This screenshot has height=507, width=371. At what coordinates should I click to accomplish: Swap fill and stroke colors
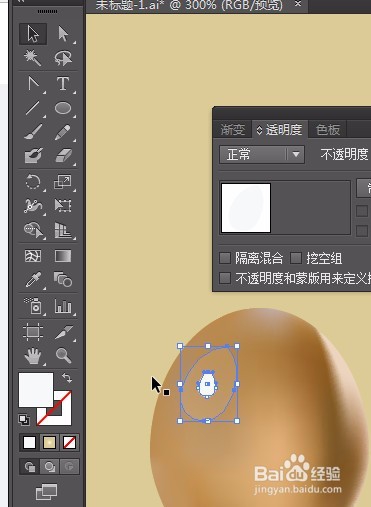coord(67,378)
